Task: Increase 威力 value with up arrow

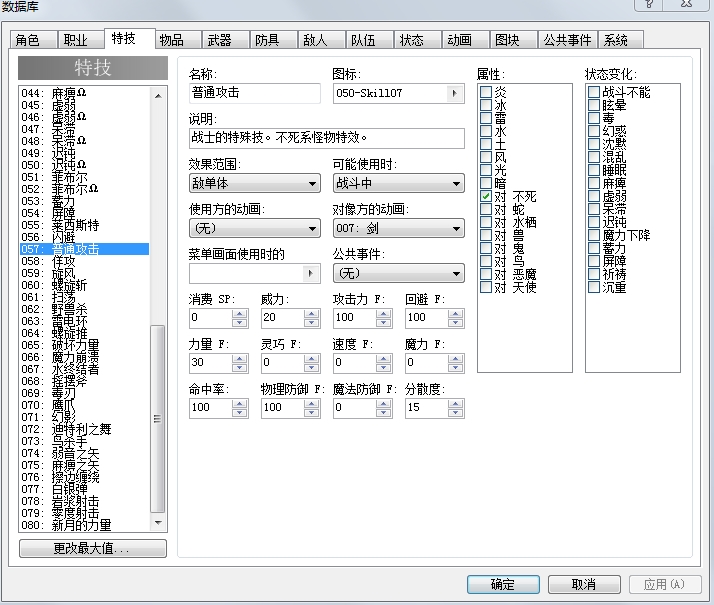Action: tap(311, 313)
